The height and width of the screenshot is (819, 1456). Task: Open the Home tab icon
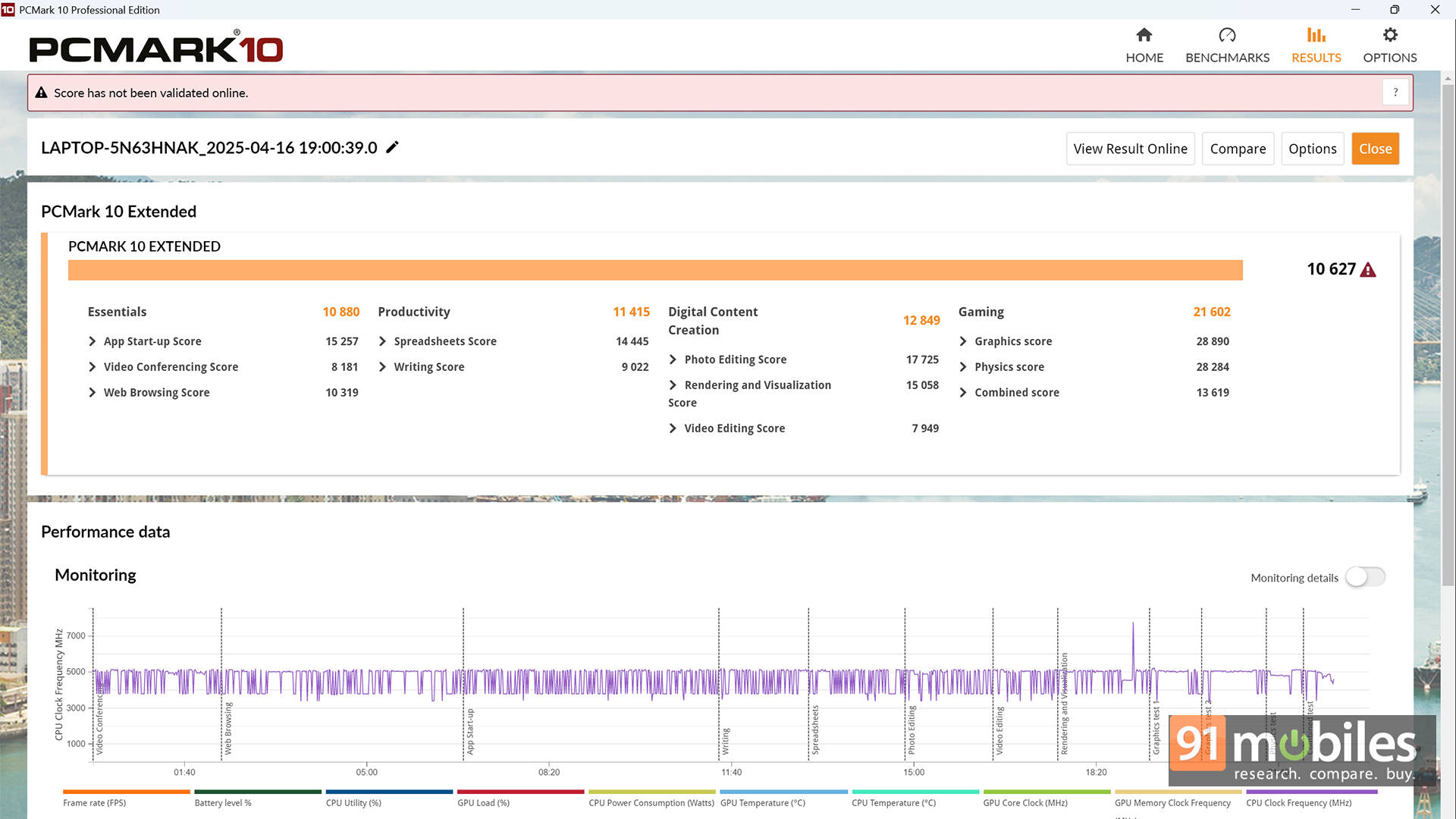tap(1144, 35)
